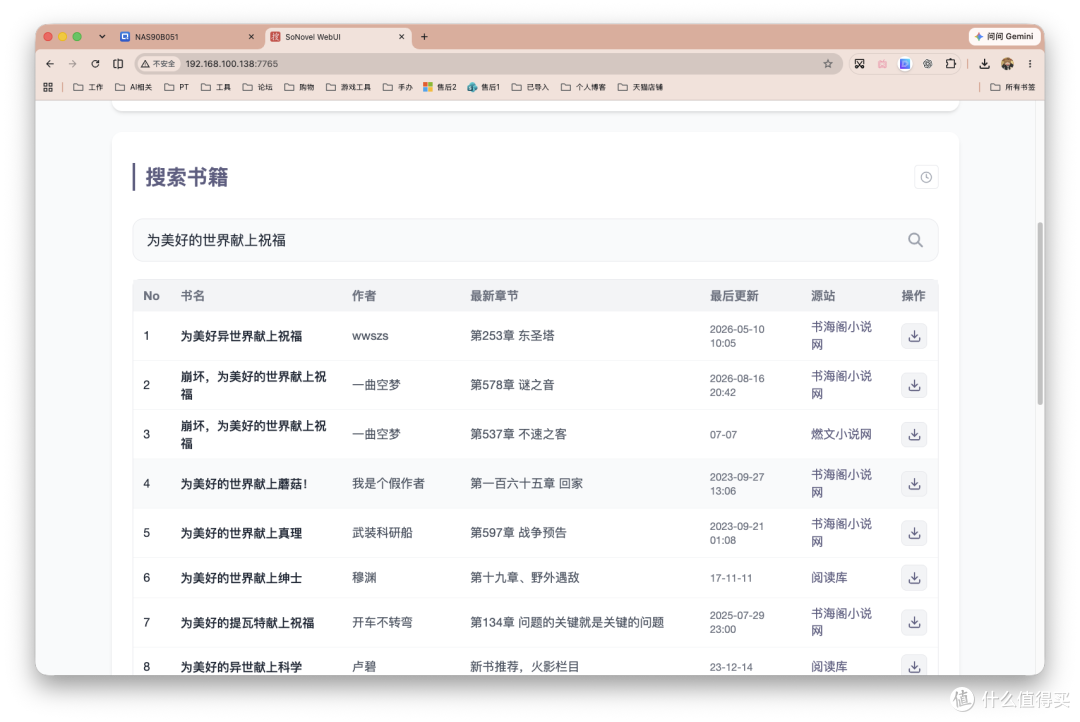This screenshot has height=722, width=1080.
Task: Click the 问问 Gemini button
Action: (x=1004, y=37)
